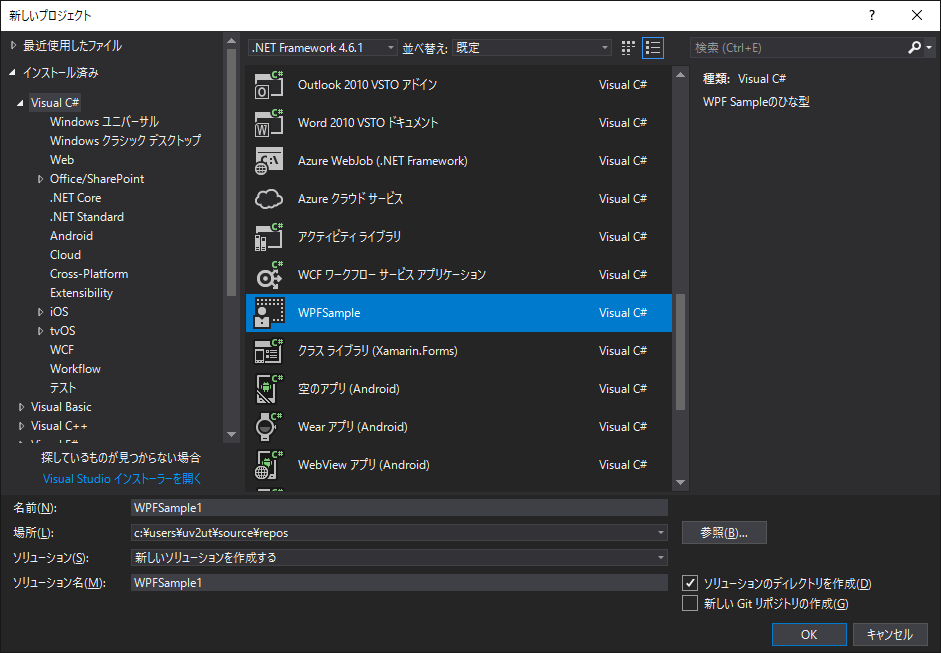Click the search magnifier icon

point(915,47)
